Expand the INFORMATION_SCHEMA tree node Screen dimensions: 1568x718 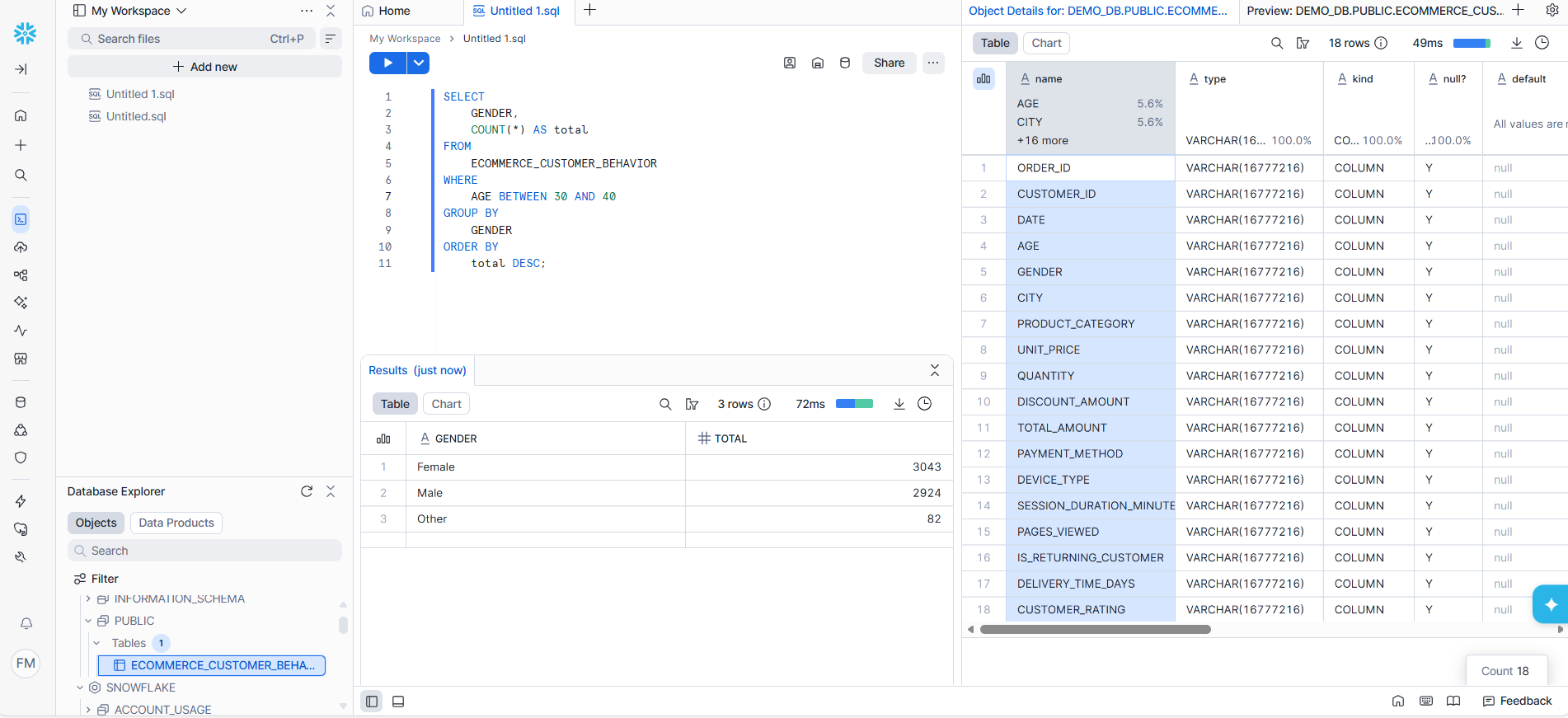click(x=88, y=599)
